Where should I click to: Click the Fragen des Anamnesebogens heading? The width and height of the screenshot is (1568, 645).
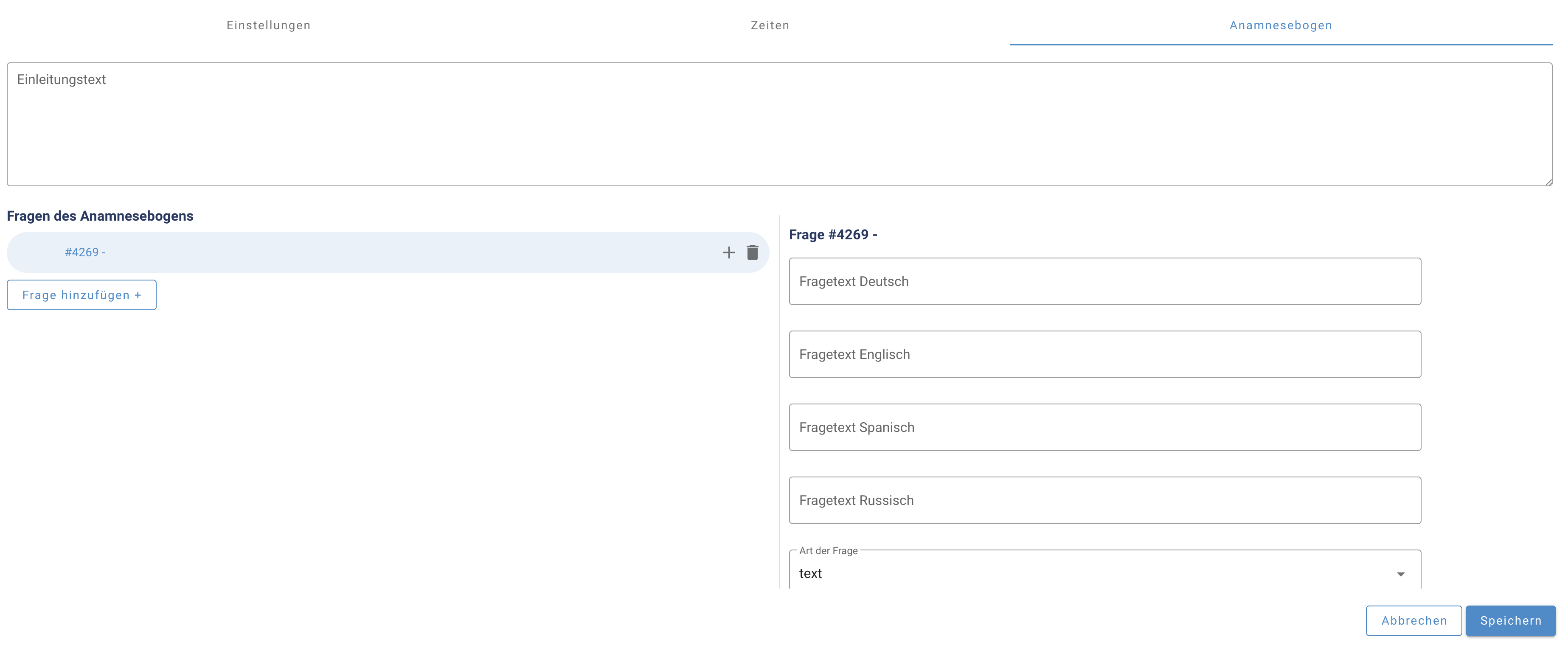coord(100,216)
